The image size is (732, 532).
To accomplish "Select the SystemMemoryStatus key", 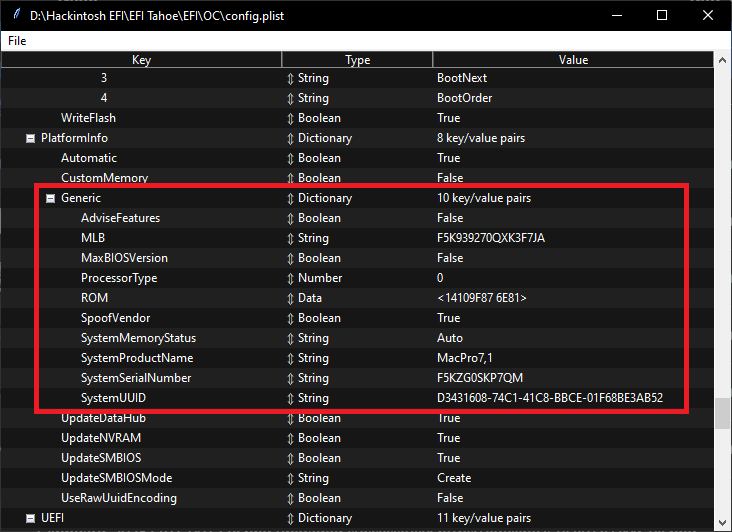I will [138, 338].
